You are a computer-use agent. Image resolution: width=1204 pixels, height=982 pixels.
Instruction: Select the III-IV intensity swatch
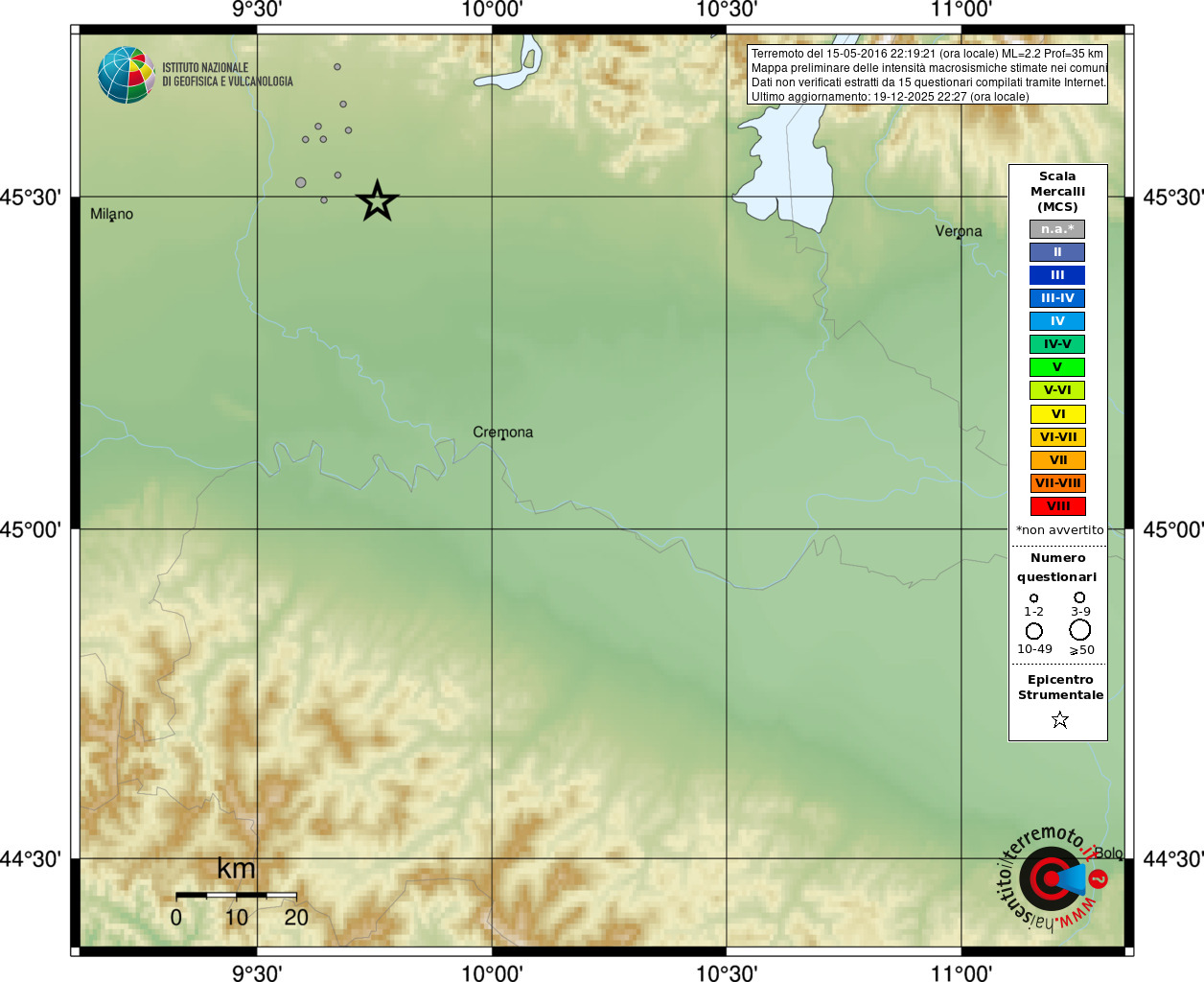[x=1057, y=298]
